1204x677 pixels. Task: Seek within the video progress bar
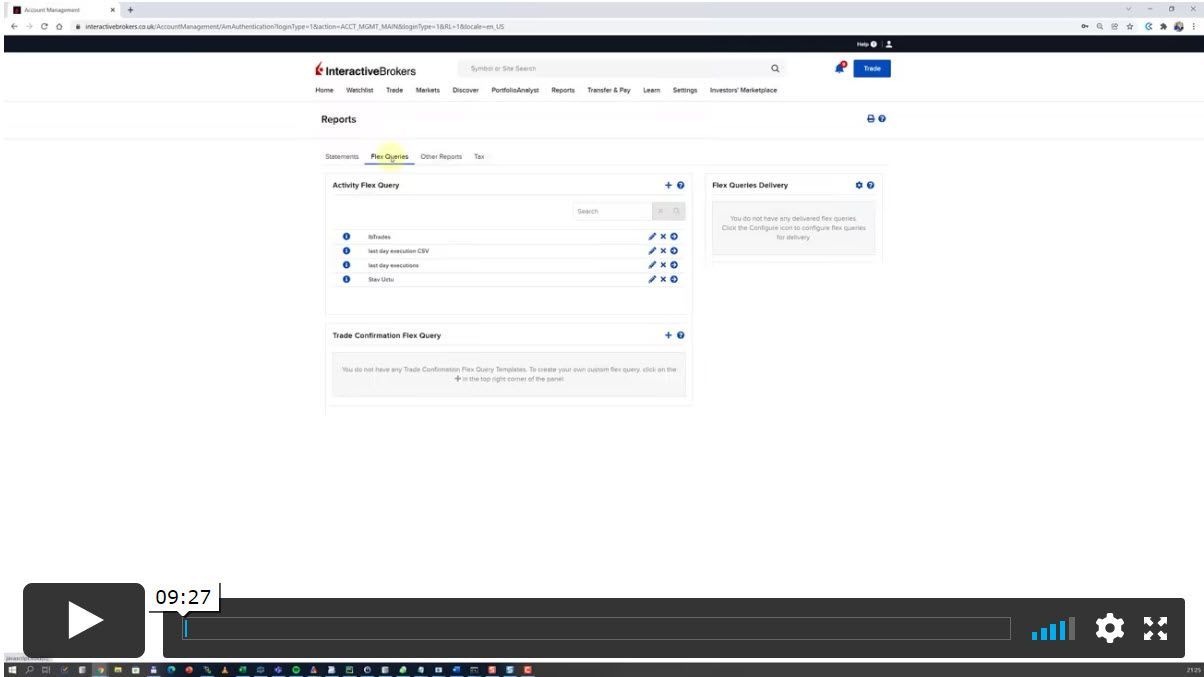tap(597, 629)
